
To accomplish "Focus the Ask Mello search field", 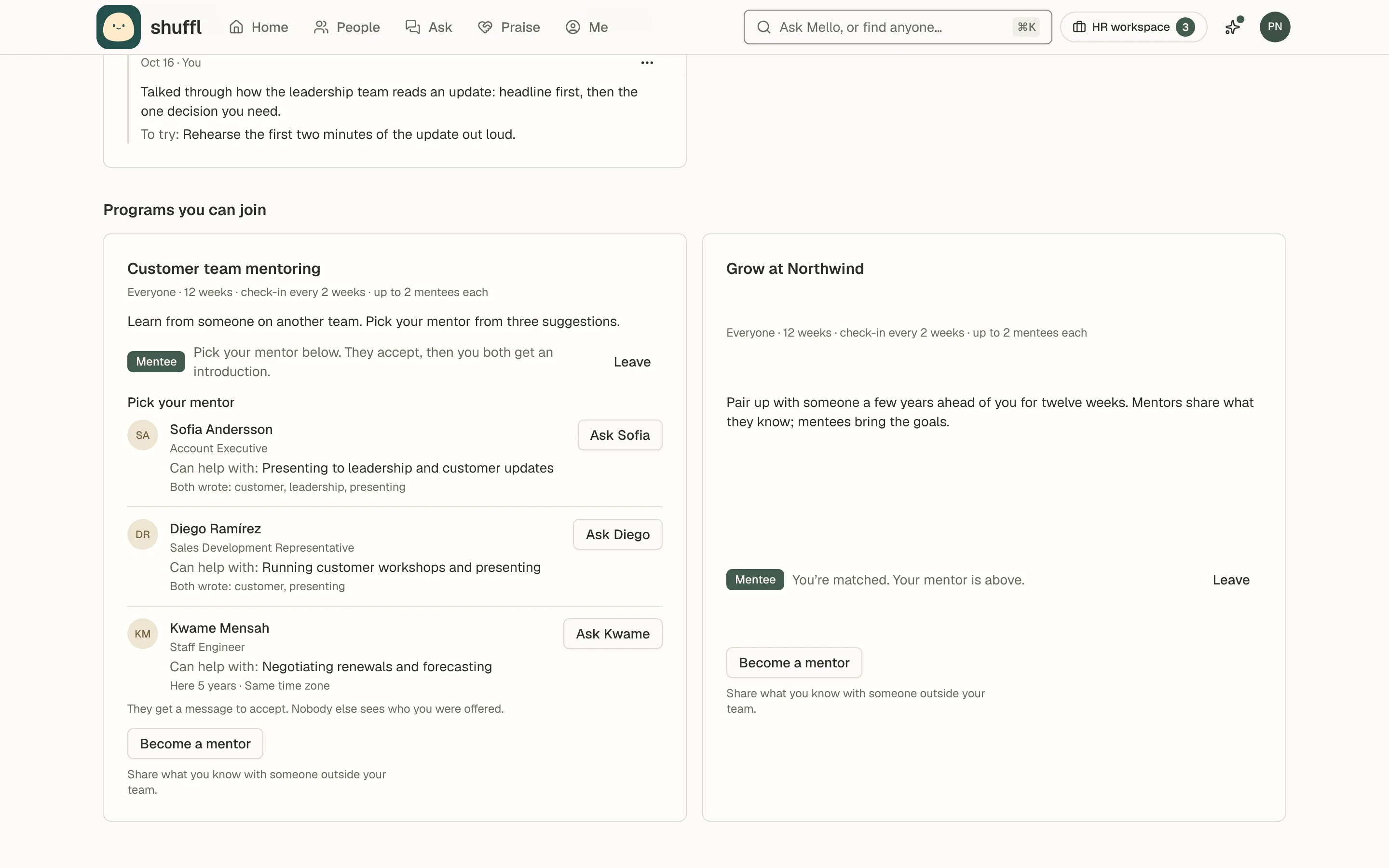I will [x=898, y=27].
